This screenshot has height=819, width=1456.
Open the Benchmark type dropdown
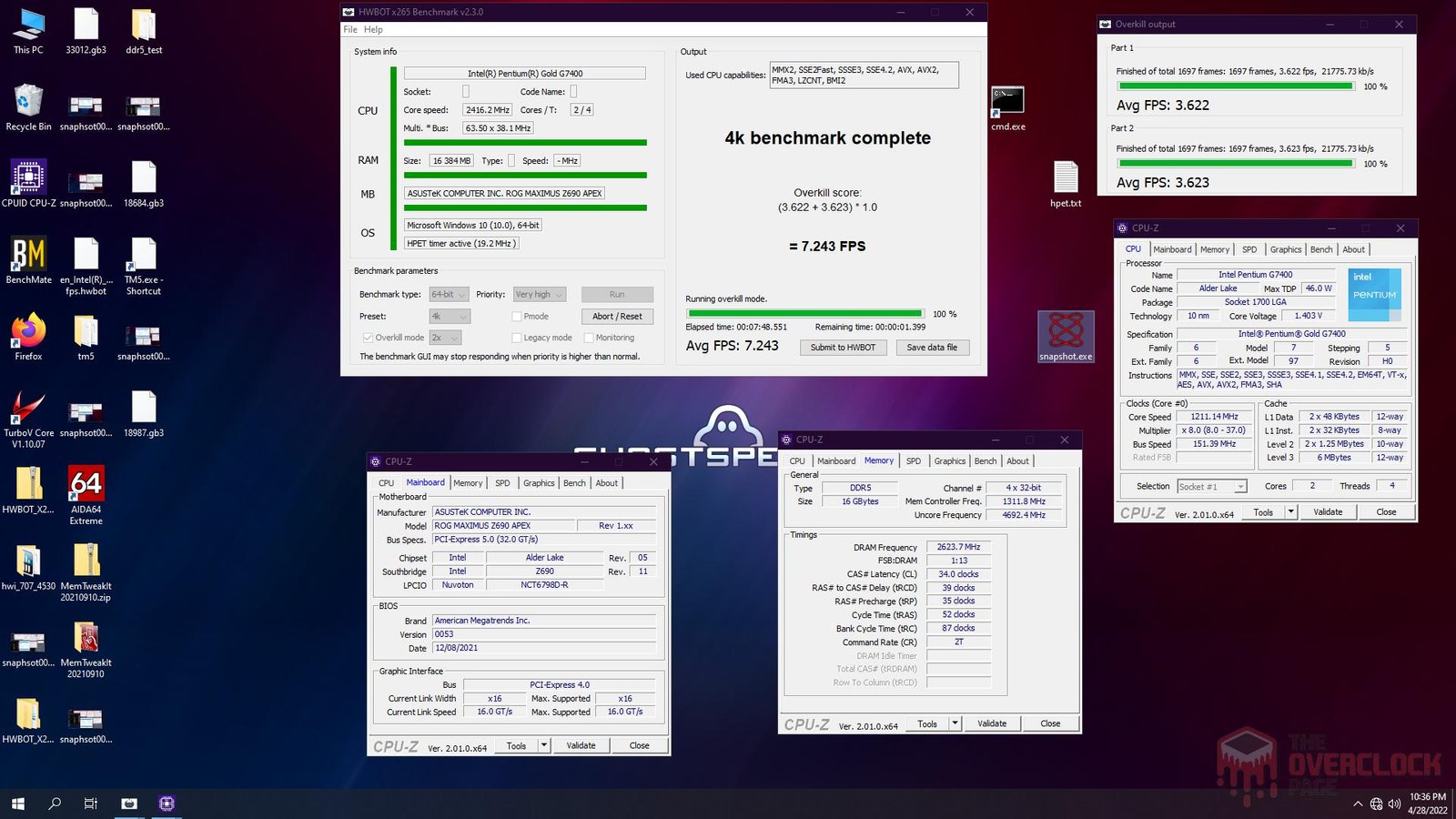point(448,294)
